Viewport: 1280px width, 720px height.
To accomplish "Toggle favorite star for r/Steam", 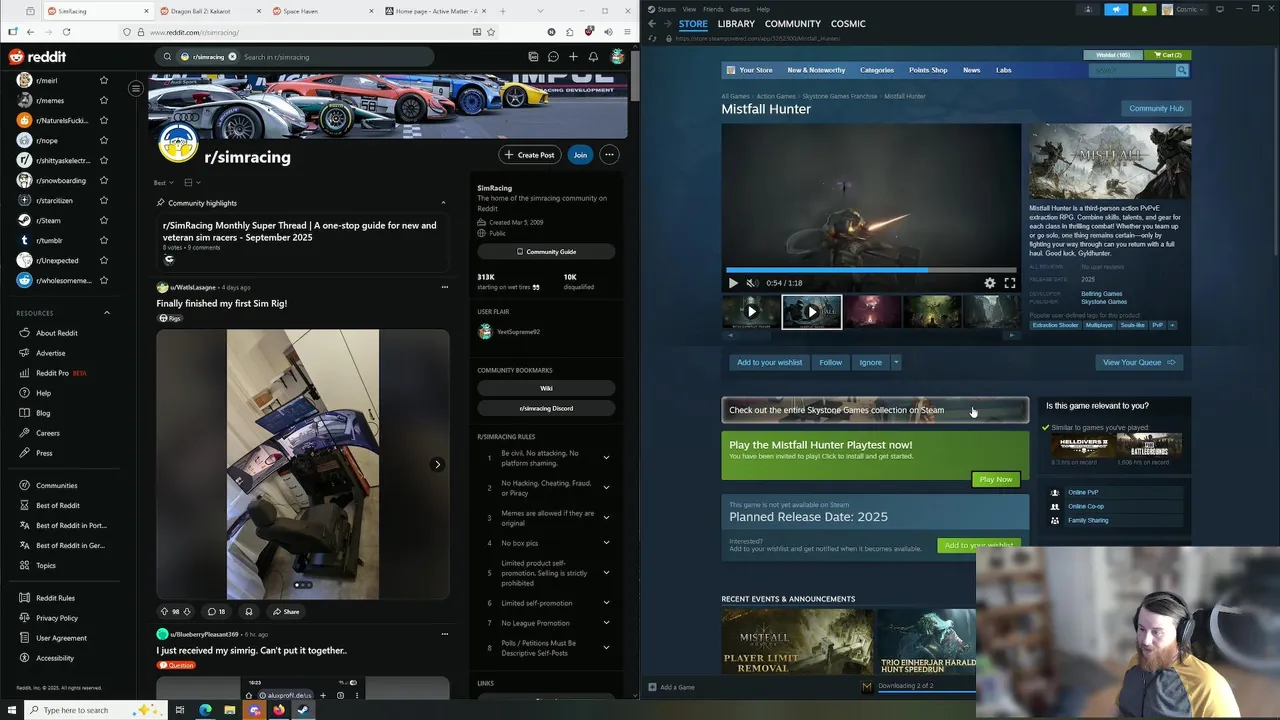I will (103, 221).
